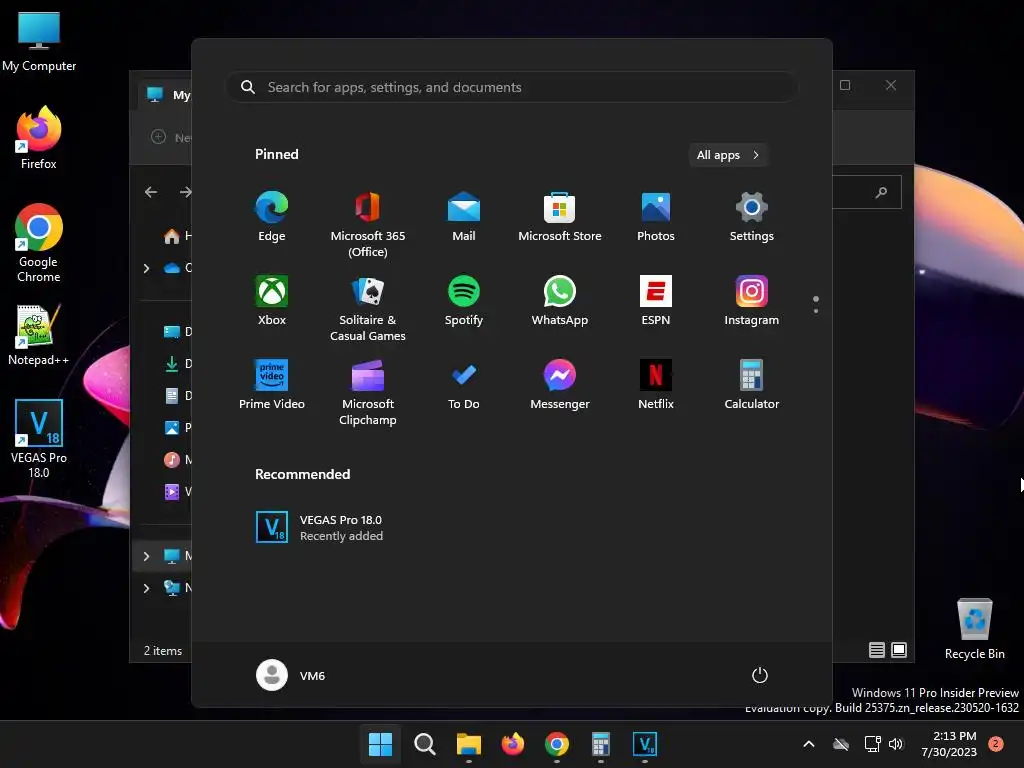
Task: Launch the Photos app
Action: (x=656, y=216)
